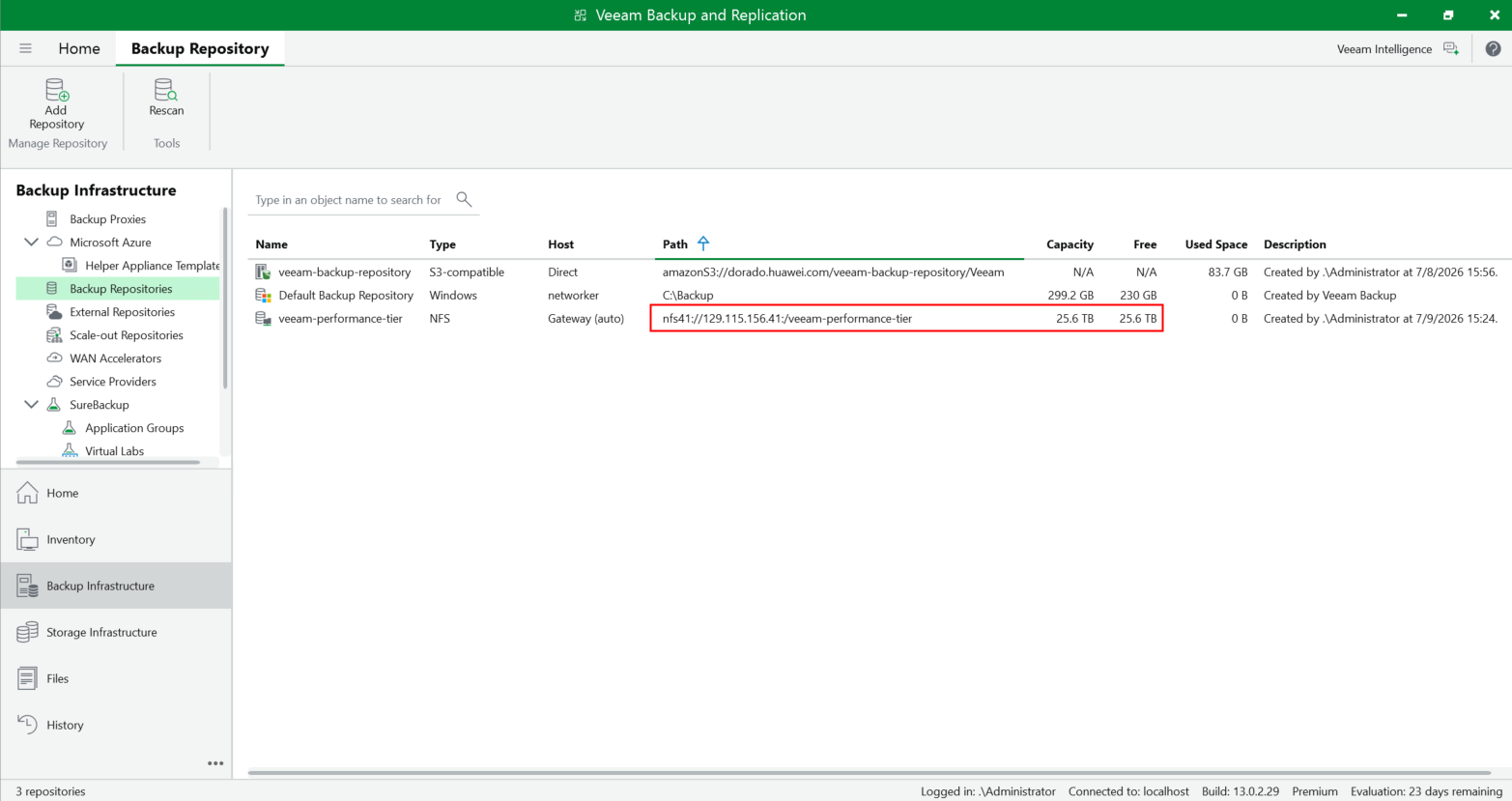Viewport: 1512px width, 801px height.
Task: Click the veeam-performance-tier row icon
Action: (263, 319)
